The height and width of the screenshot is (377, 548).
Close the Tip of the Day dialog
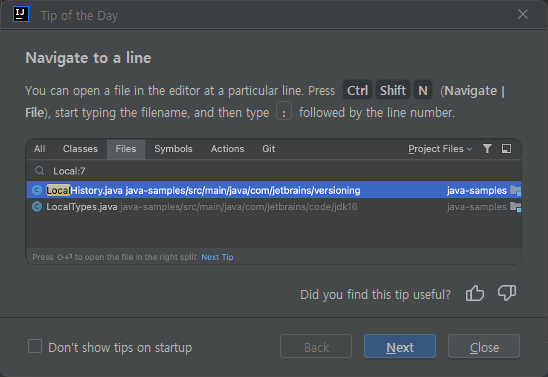click(x=523, y=14)
